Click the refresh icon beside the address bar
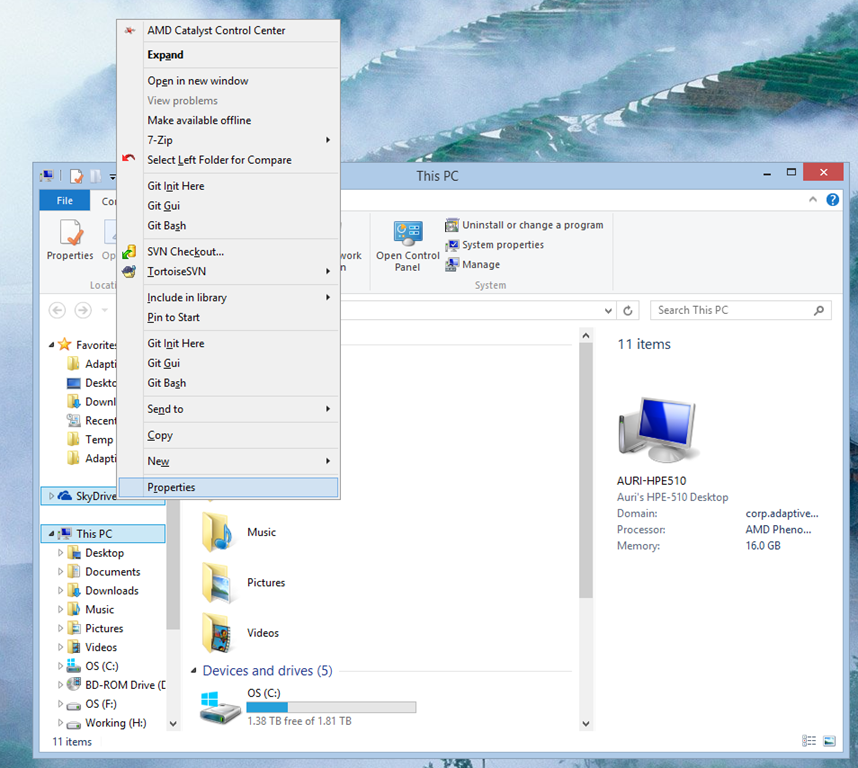The height and width of the screenshot is (768, 858). [x=628, y=310]
